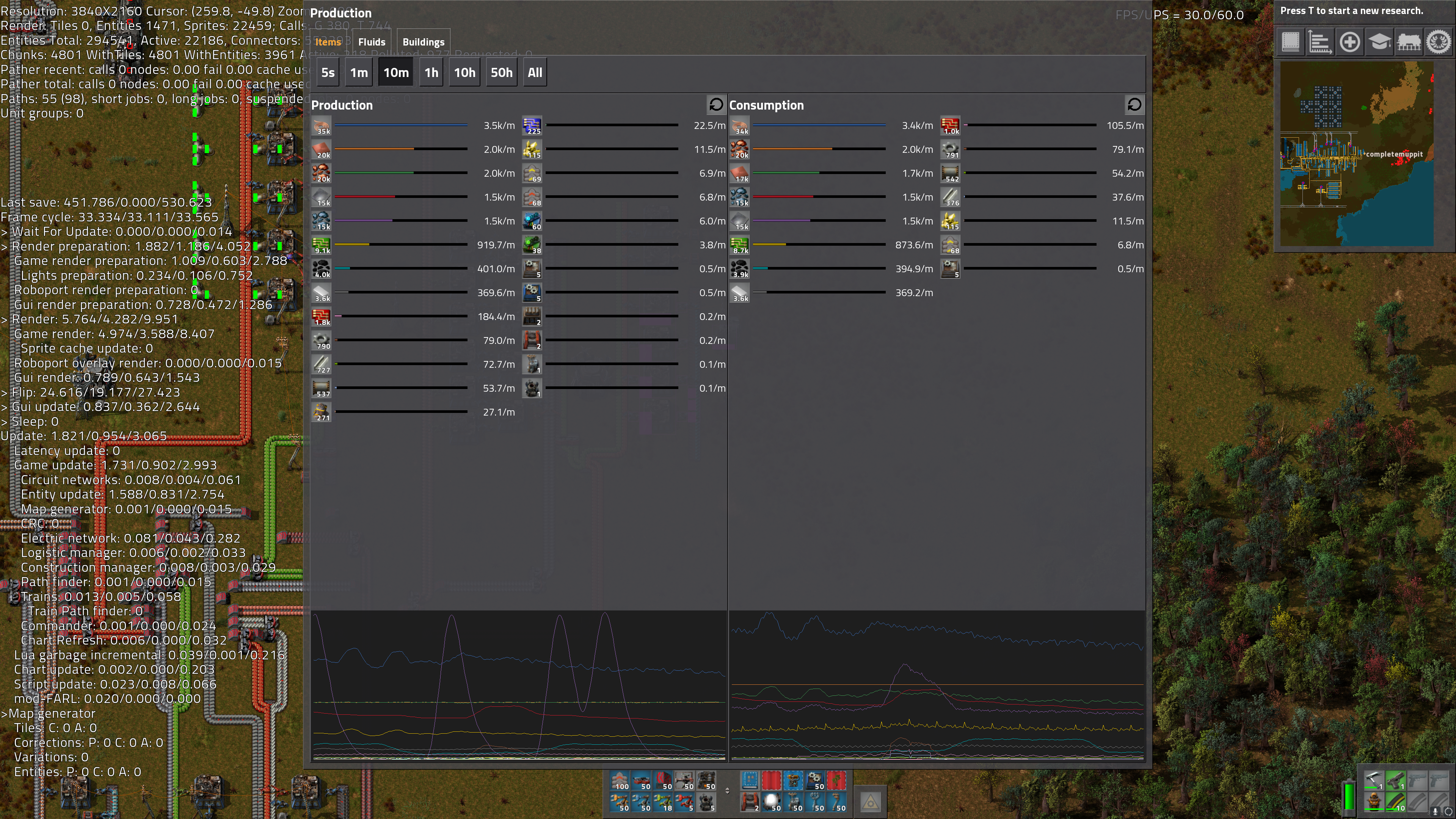
Task: Switch to the Buildings tab
Action: tap(424, 42)
